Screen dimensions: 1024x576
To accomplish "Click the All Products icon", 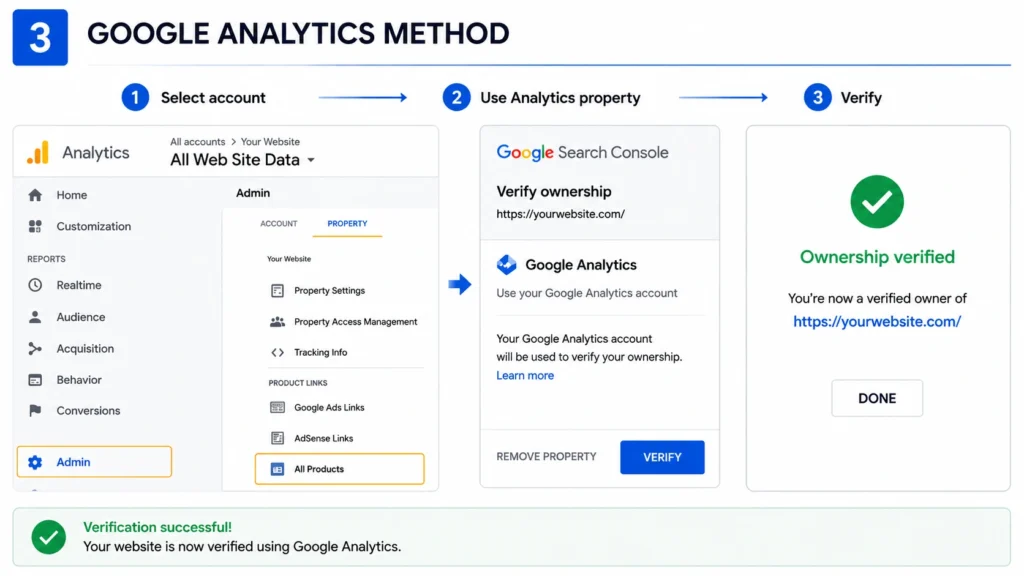I will point(278,469).
